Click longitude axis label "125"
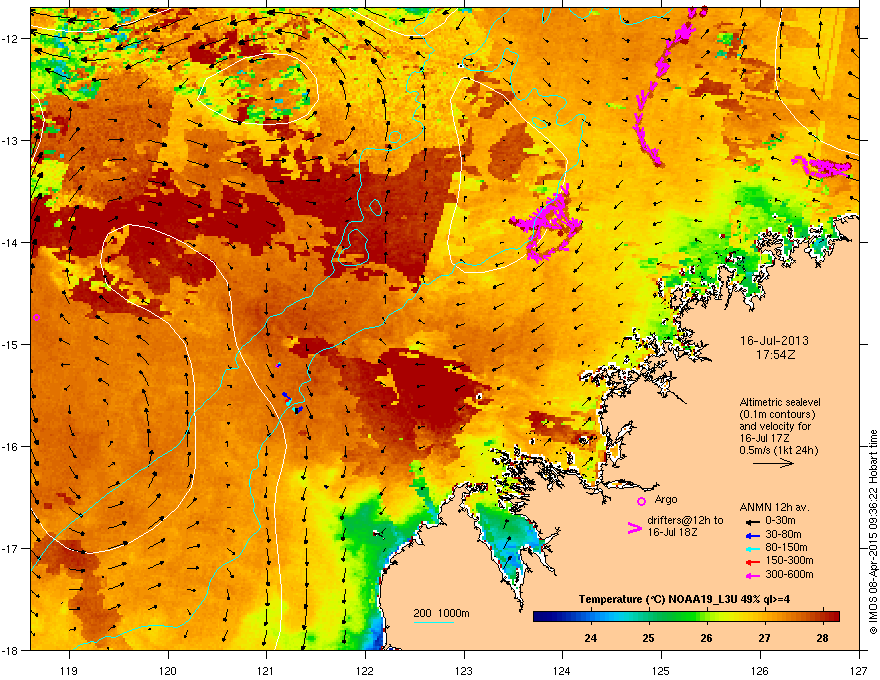The height and width of the screenshot is (680, 880). [661, 671]
